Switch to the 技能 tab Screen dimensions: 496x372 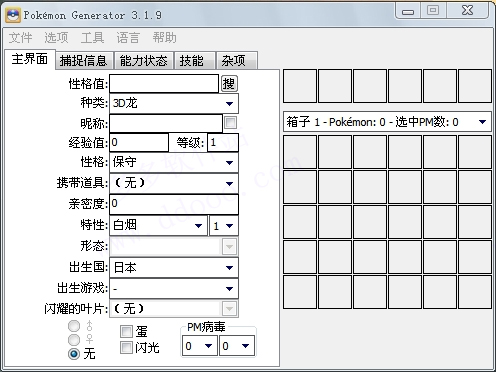(195, 61)
